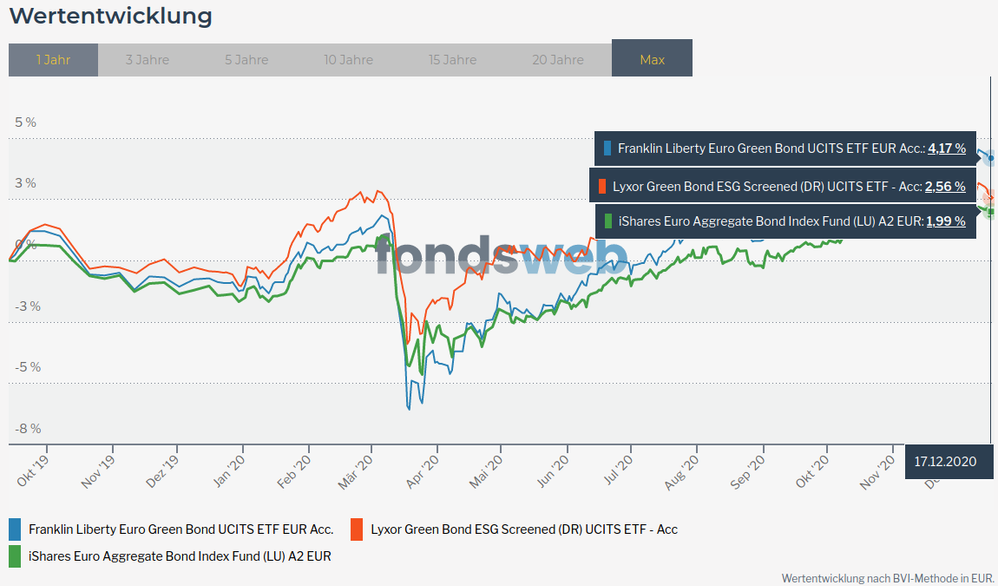Screen dimensions: 998x586
Task: Click orange legend swatch for Lyxor Green Bond
Action: pyautogui.click(x=357, y=529)
